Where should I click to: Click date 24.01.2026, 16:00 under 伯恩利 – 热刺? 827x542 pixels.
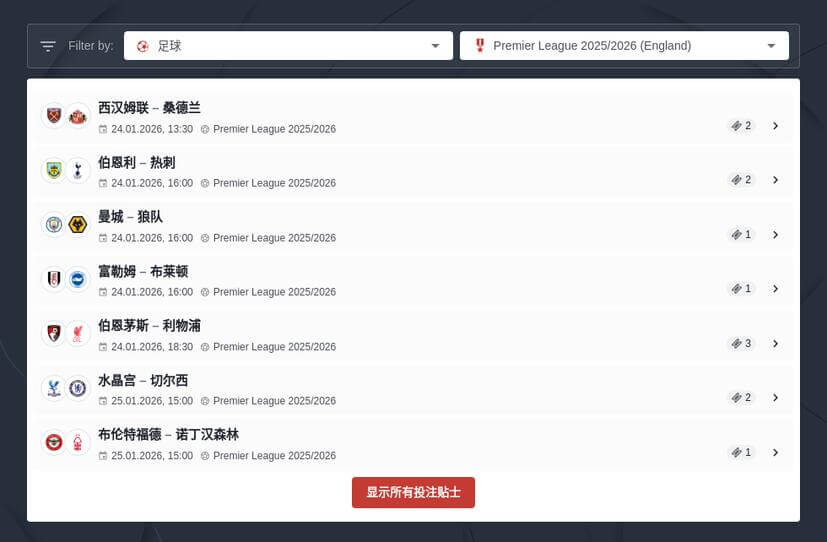click(x=152, y=183)
